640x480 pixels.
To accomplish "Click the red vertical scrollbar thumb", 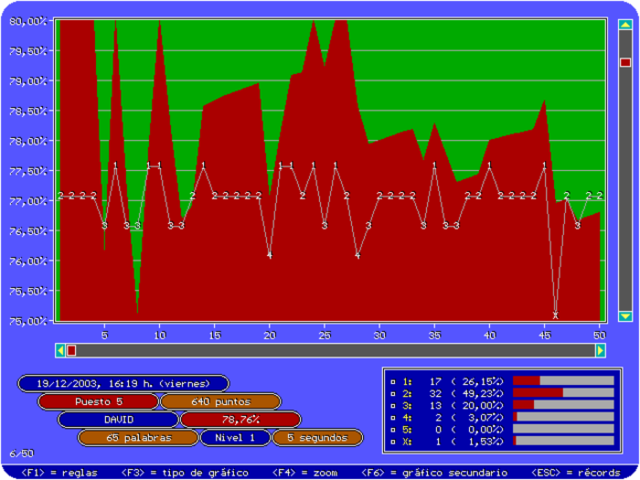I will click(x=625, y=62).
